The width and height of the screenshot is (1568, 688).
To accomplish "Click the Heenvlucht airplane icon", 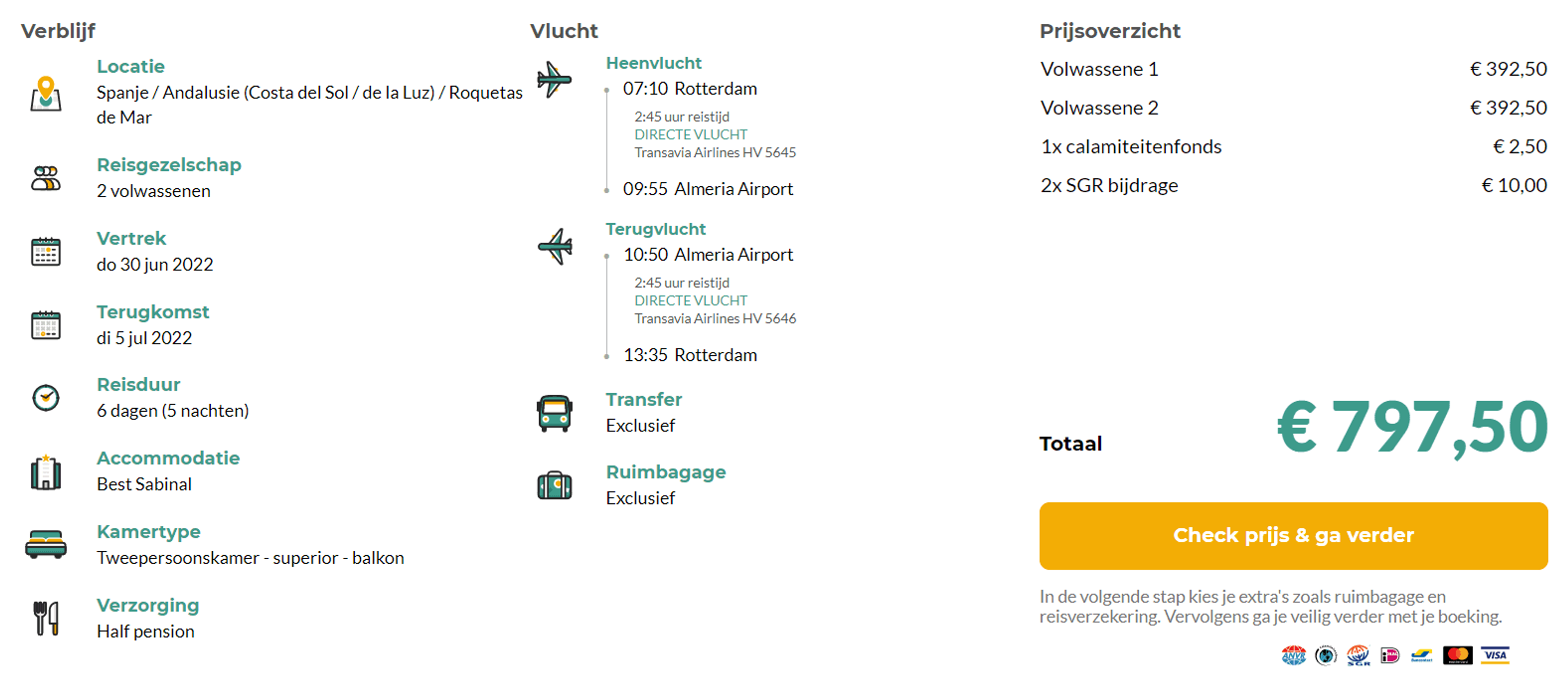I will [554, 79].
